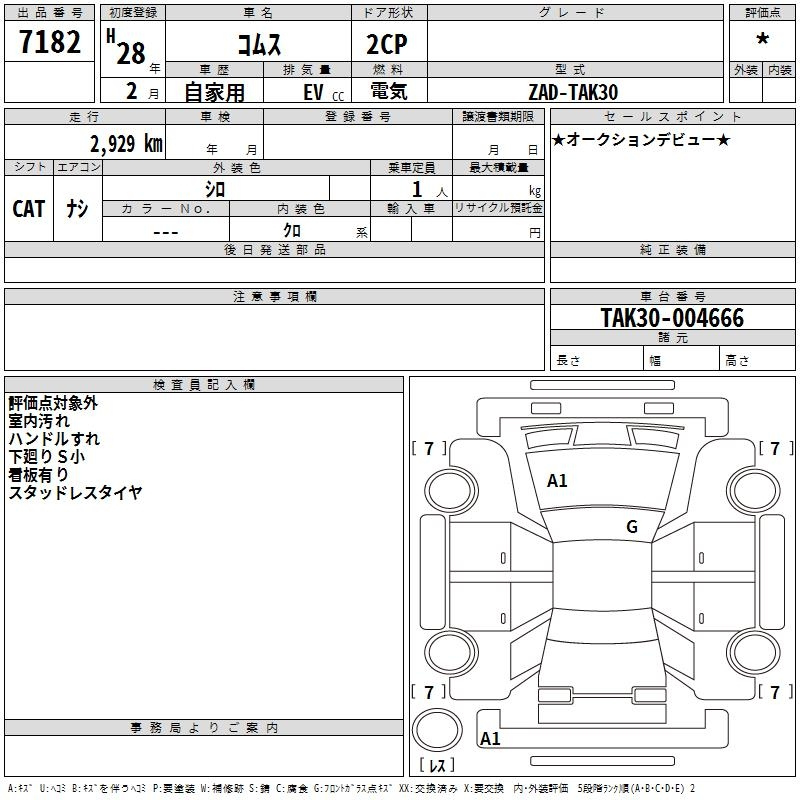
Task: Click the A1 scratch mark on the hood
Action: click(557, 481)
